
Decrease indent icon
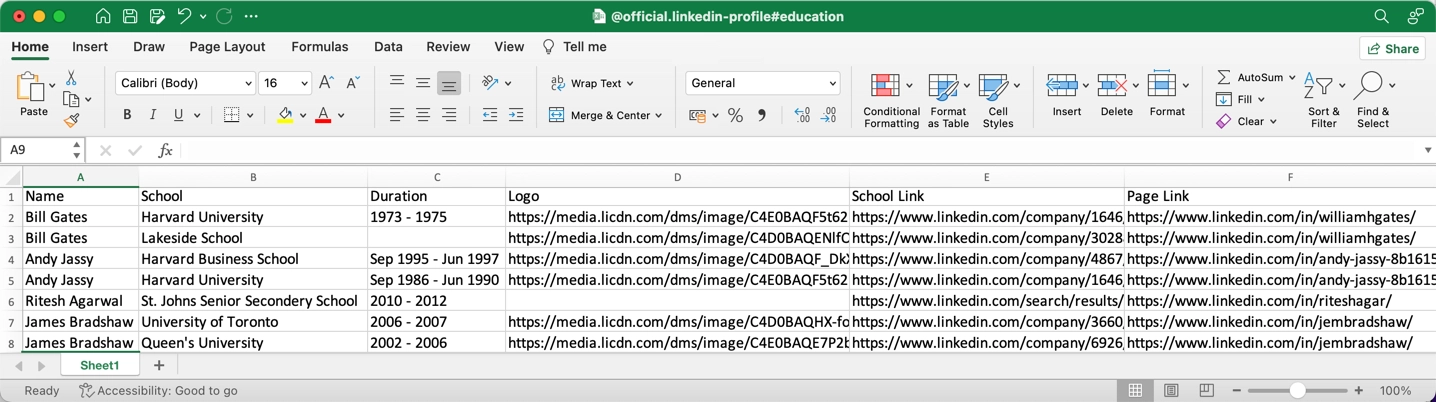(490, 115)
